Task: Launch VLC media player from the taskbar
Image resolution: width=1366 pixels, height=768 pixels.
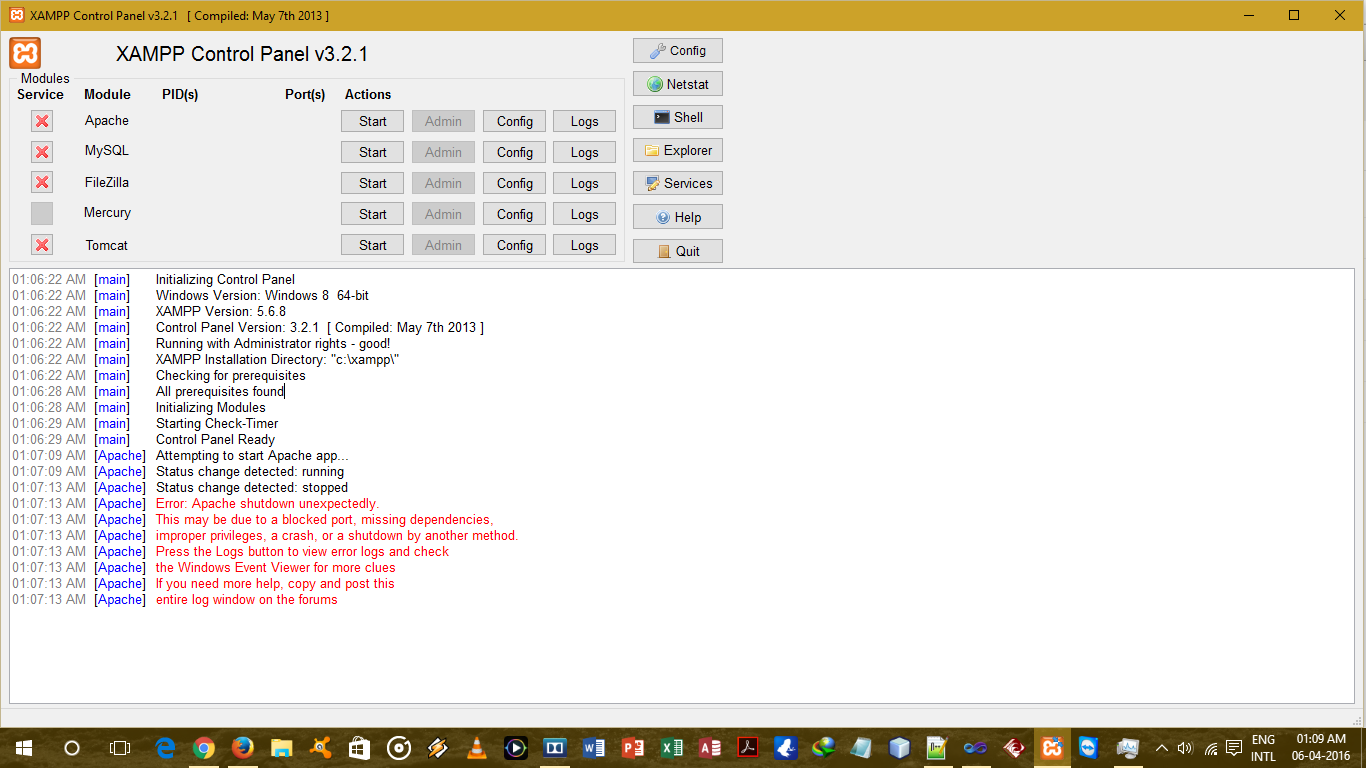Action: pyautogui.click(x=477, y=748)
